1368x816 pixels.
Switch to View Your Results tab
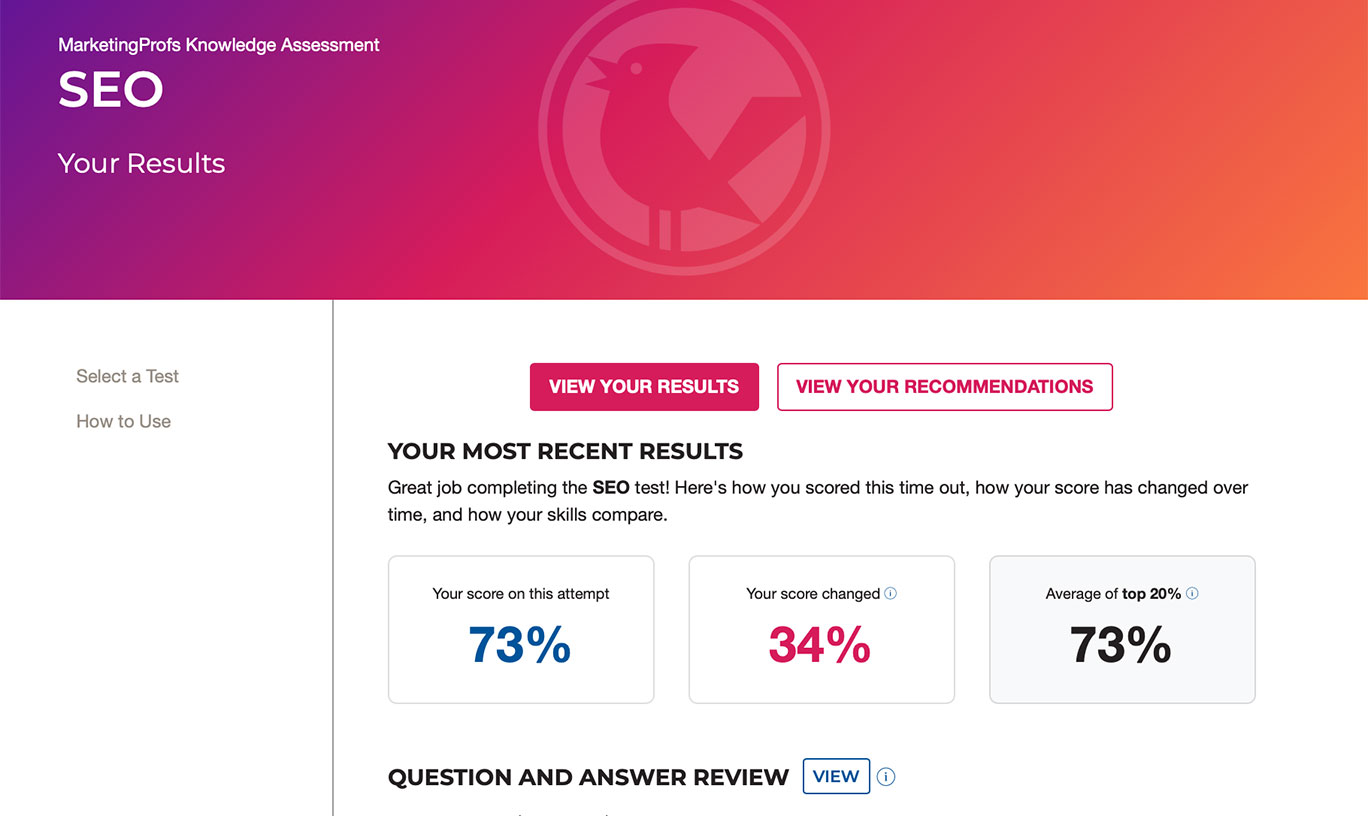pos(644,387)
